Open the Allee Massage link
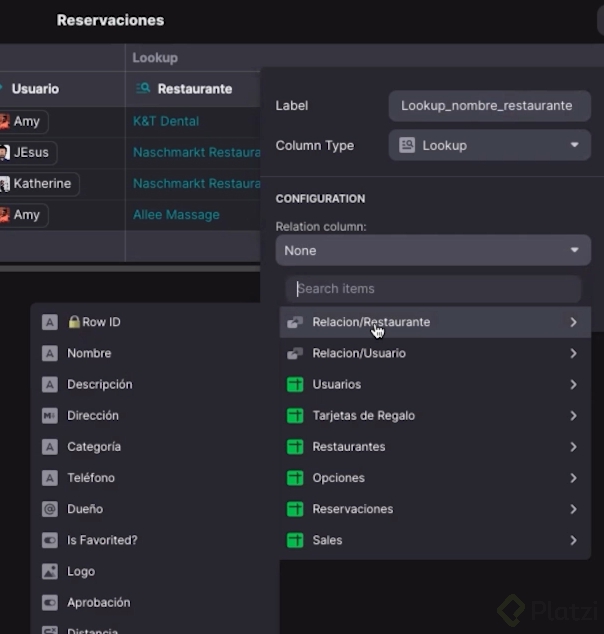Viewport: 604px width, 634px height. click(176, 215)
